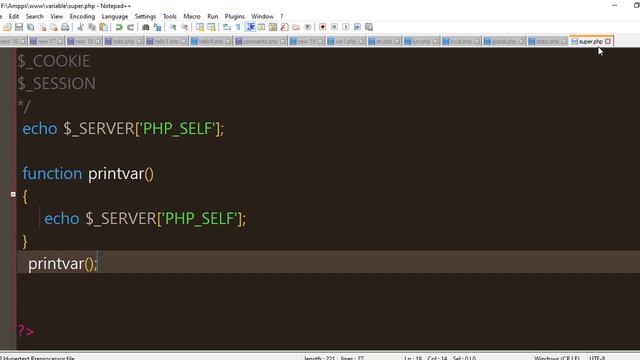Close the super.php tab
The height and width of the screenshot is (360, 640).
(x=608, y=42)
